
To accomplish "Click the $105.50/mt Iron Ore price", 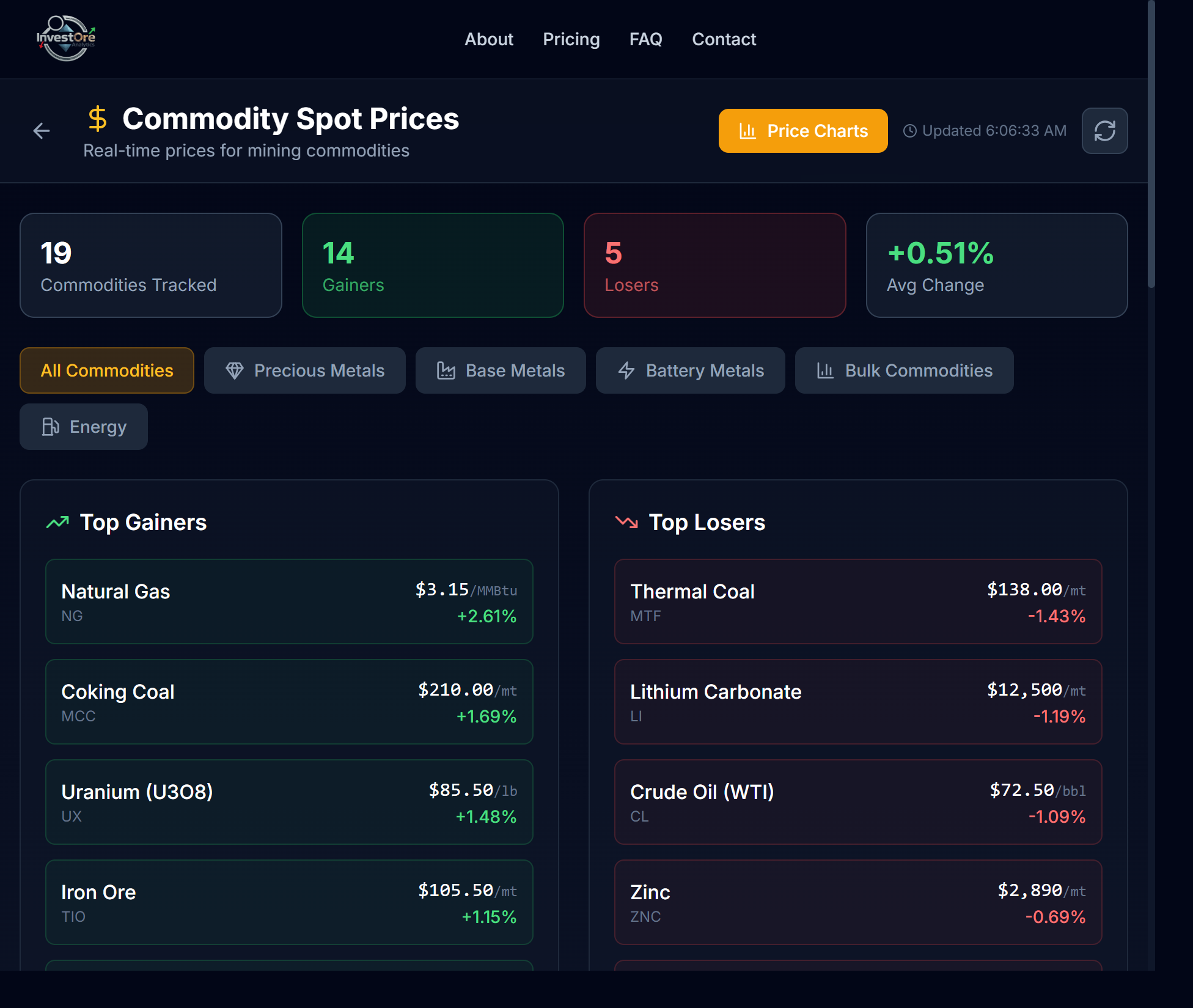I will pos(468,891).
